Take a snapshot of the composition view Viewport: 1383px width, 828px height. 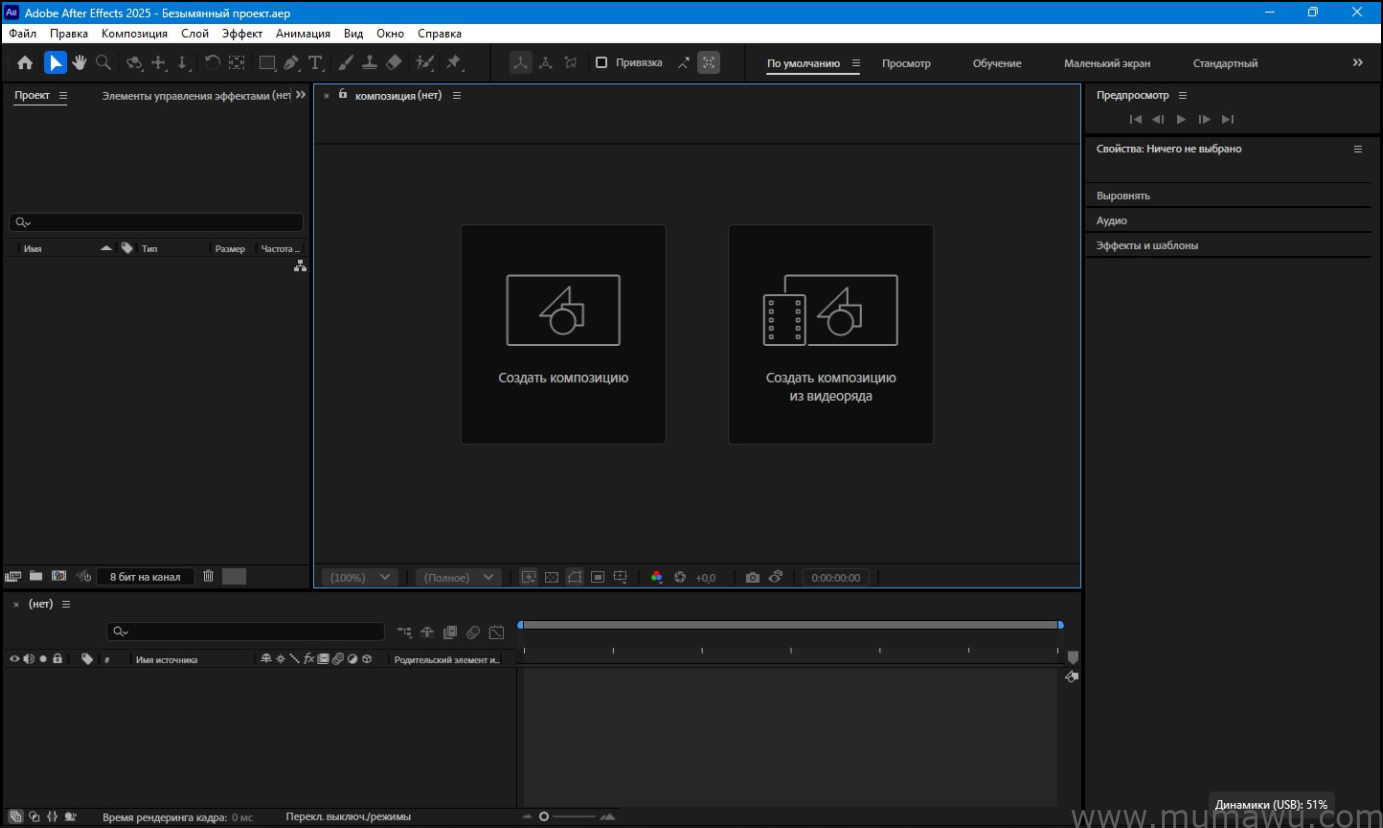[752, 577]
